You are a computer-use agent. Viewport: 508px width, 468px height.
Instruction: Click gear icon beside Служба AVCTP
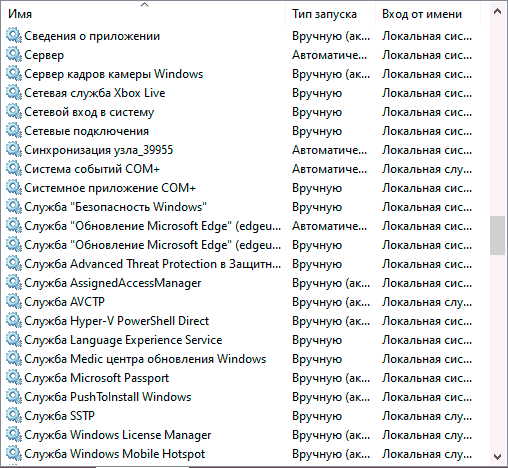click(14, 302)
